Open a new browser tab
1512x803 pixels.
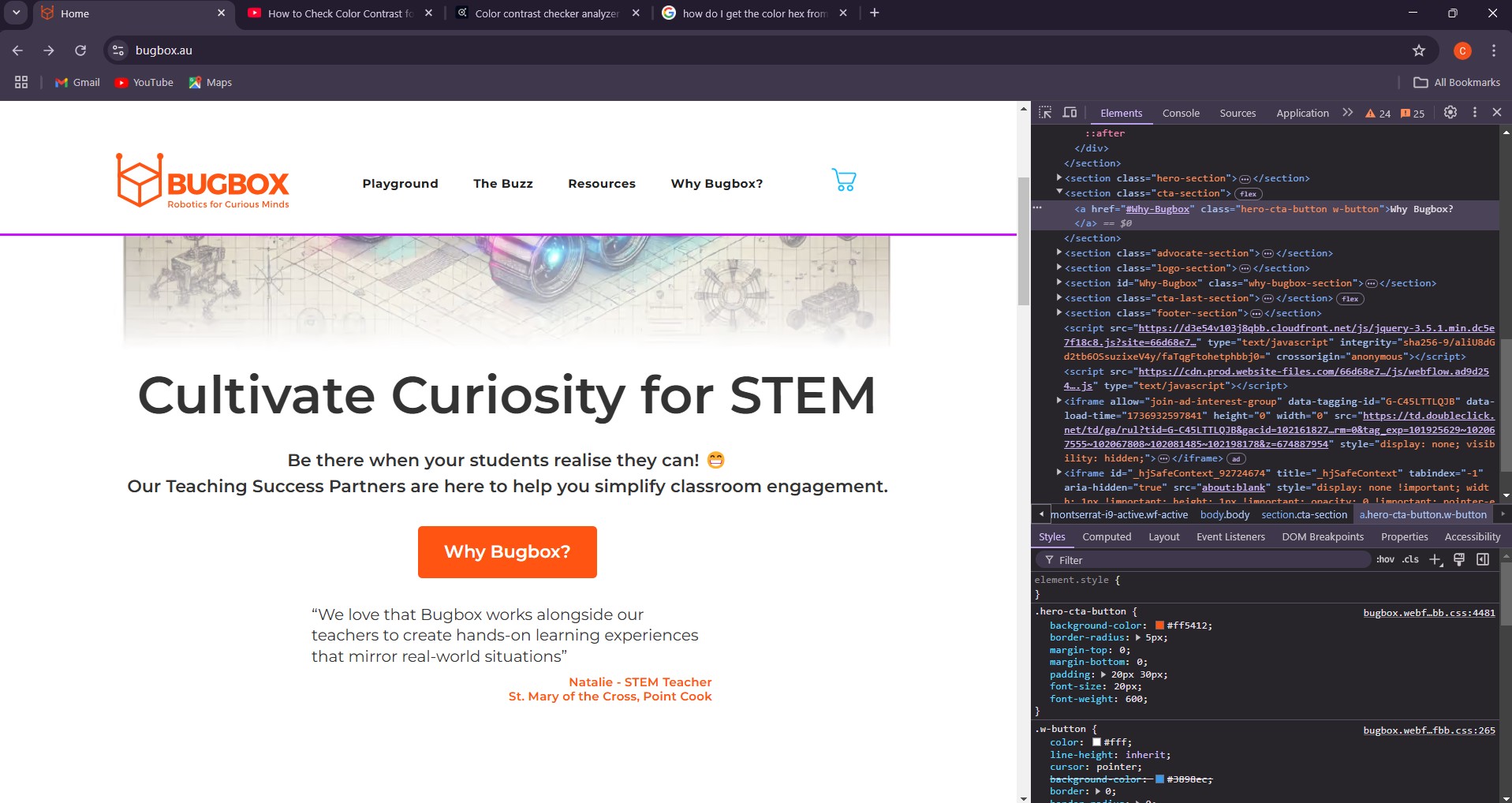(x=874, y=13)
